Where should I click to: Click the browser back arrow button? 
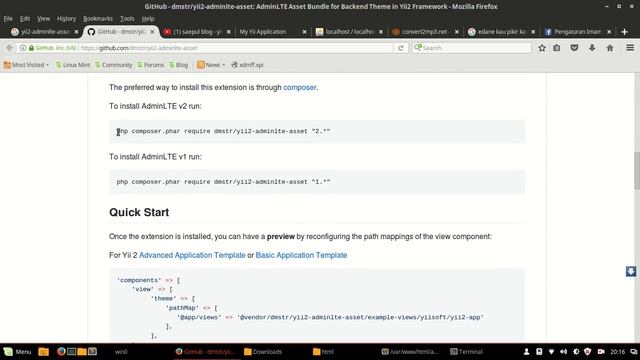point(9,48)
